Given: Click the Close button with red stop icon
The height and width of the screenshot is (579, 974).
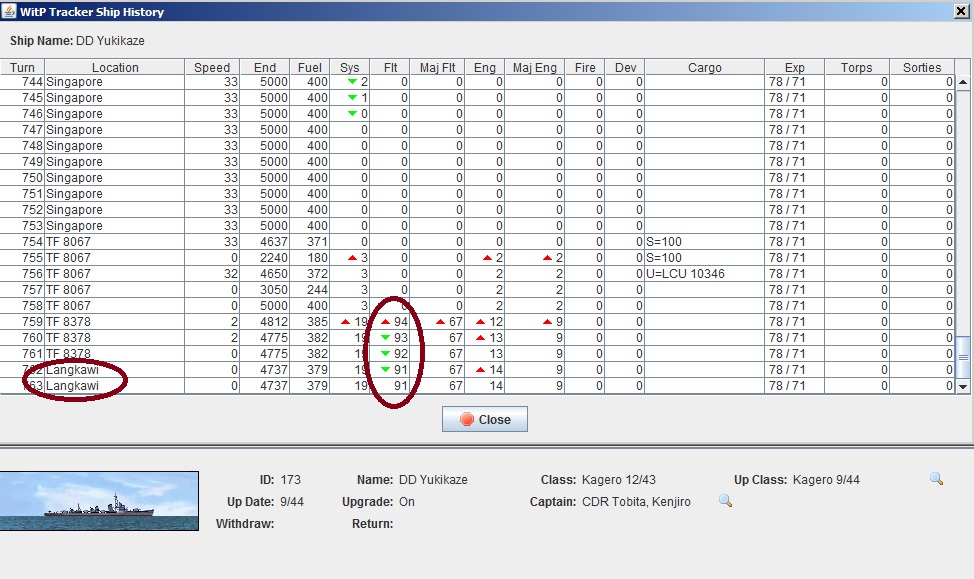Looking at the screenshot, I should click(485, 419).
